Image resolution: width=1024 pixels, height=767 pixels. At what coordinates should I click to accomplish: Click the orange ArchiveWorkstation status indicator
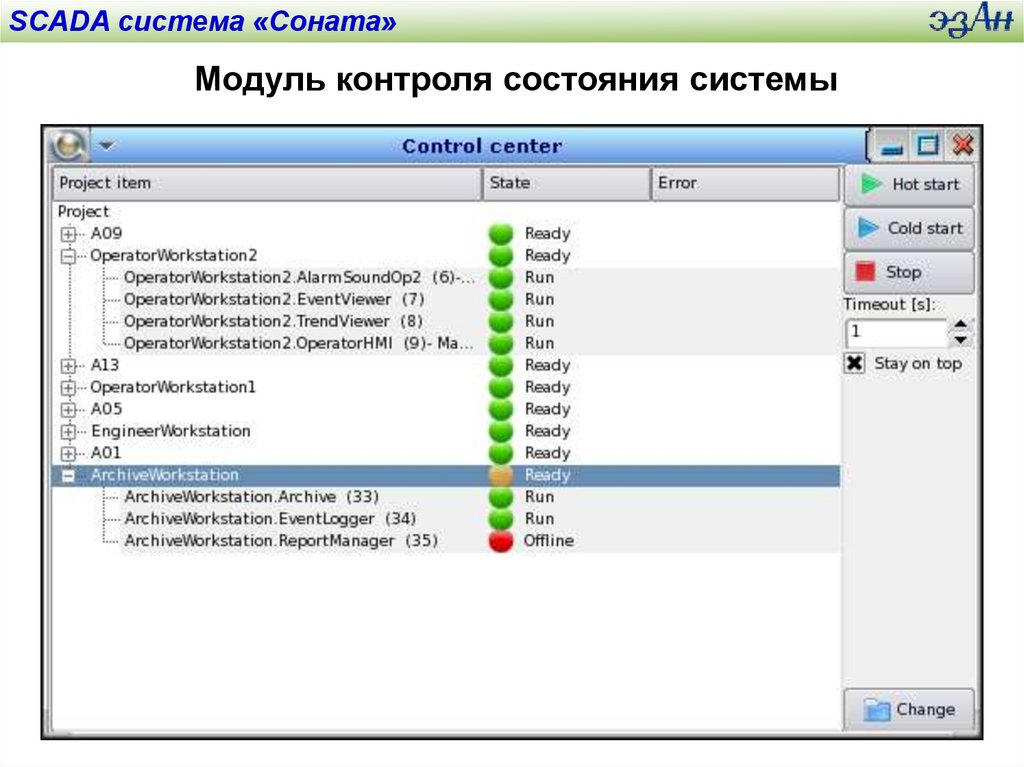click(x=501, y=475)
